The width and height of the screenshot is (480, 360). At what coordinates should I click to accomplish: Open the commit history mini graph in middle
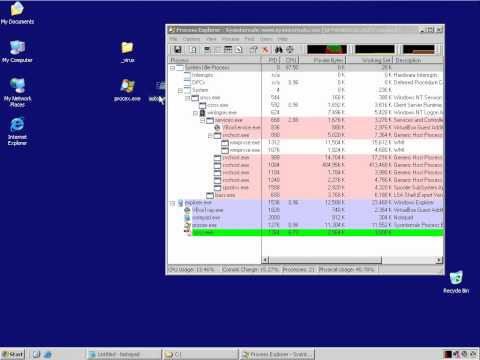[375, 49]
